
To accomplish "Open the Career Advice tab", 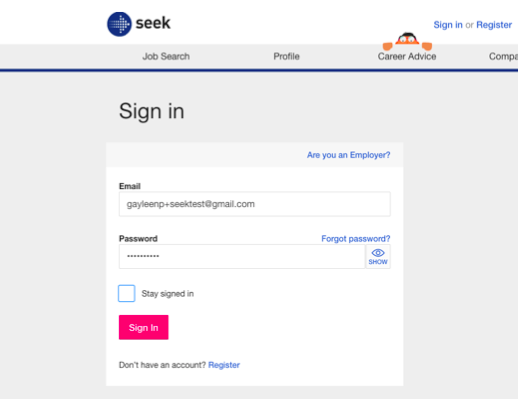I will tap(407, 57).
